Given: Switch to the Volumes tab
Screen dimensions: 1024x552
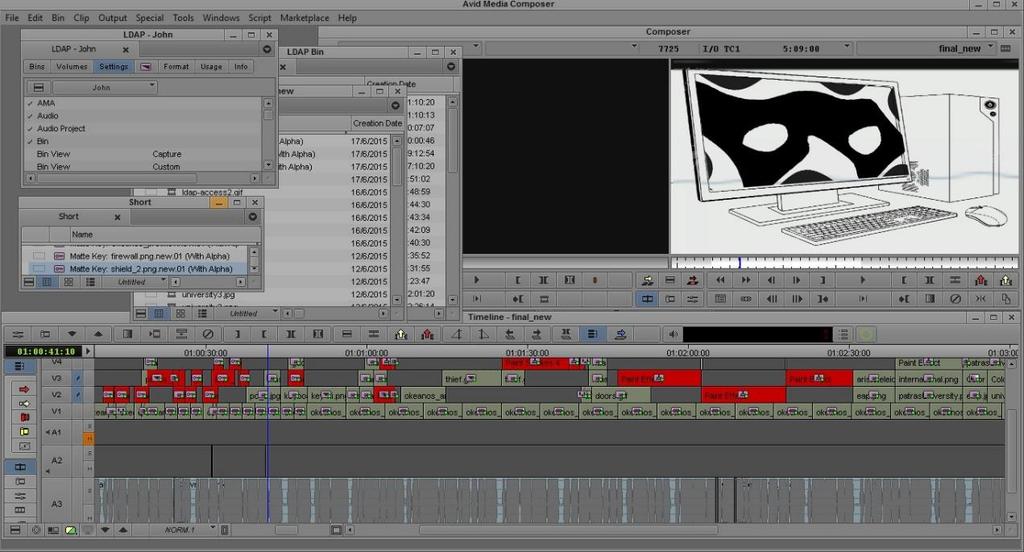Looking at the screenshot, I should [72, 67].
